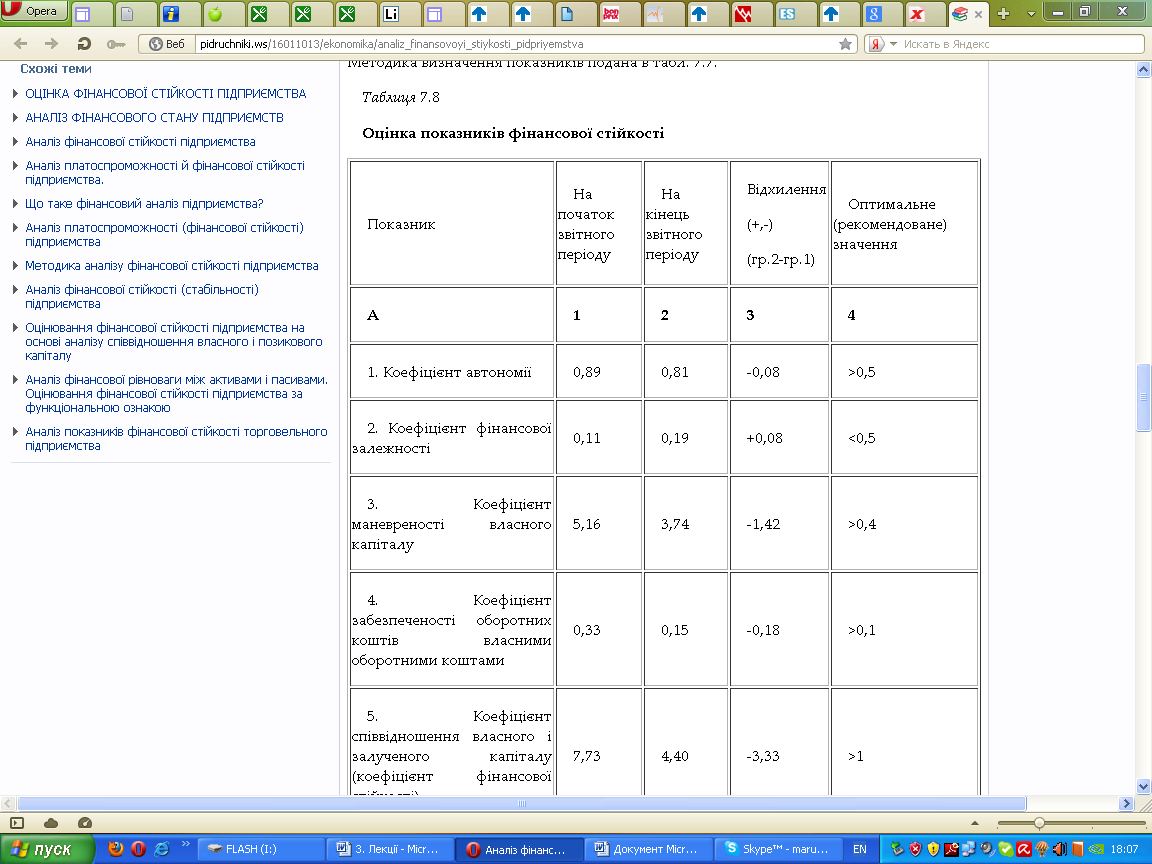Image resolution: width=1152 pixels, height=864 pixels.
Task: Switch to Skype taskbar window
Action: [778, 849]
